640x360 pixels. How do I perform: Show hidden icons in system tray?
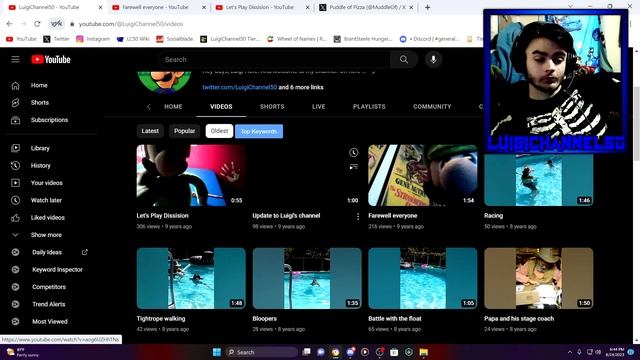[x=570, y=352]
